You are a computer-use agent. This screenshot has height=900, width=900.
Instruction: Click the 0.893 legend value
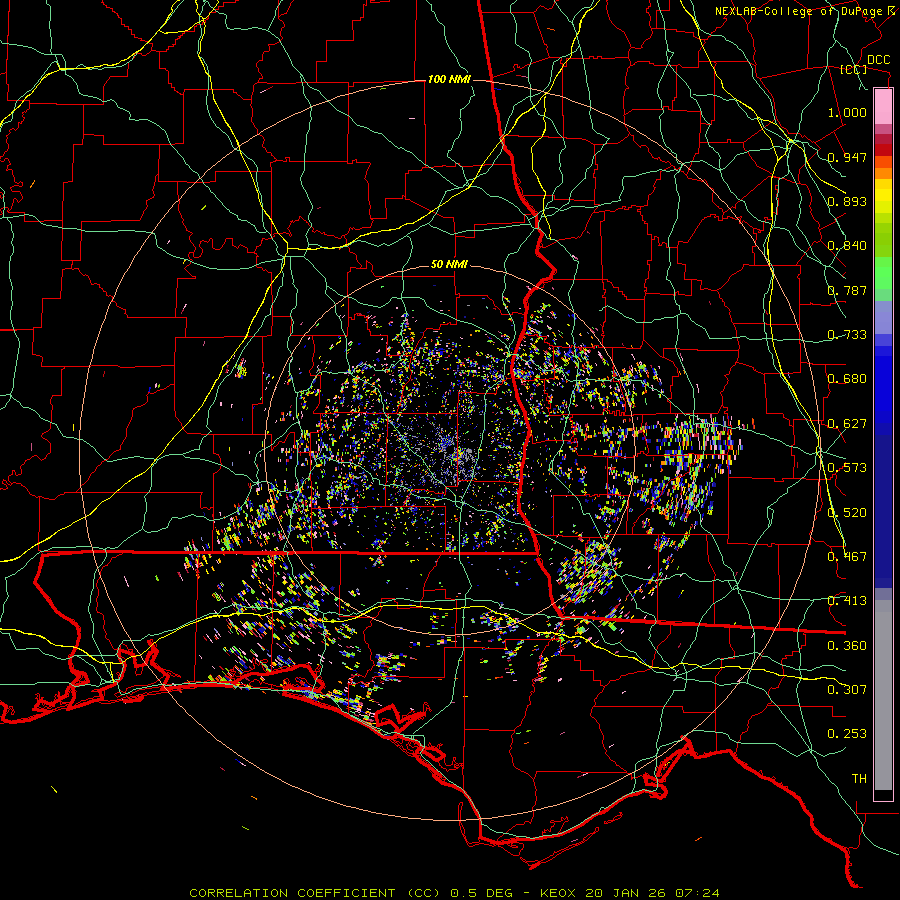coord(847,201)
